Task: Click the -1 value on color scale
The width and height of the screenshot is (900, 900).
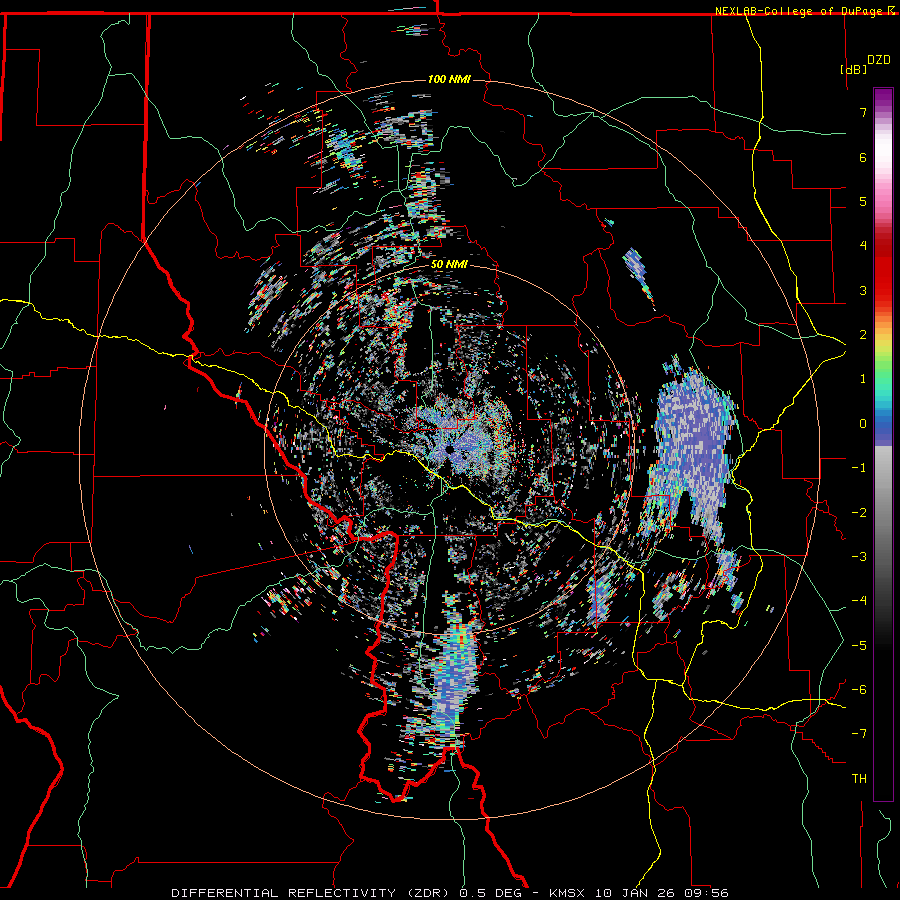Action: click(x=859, y=468)
